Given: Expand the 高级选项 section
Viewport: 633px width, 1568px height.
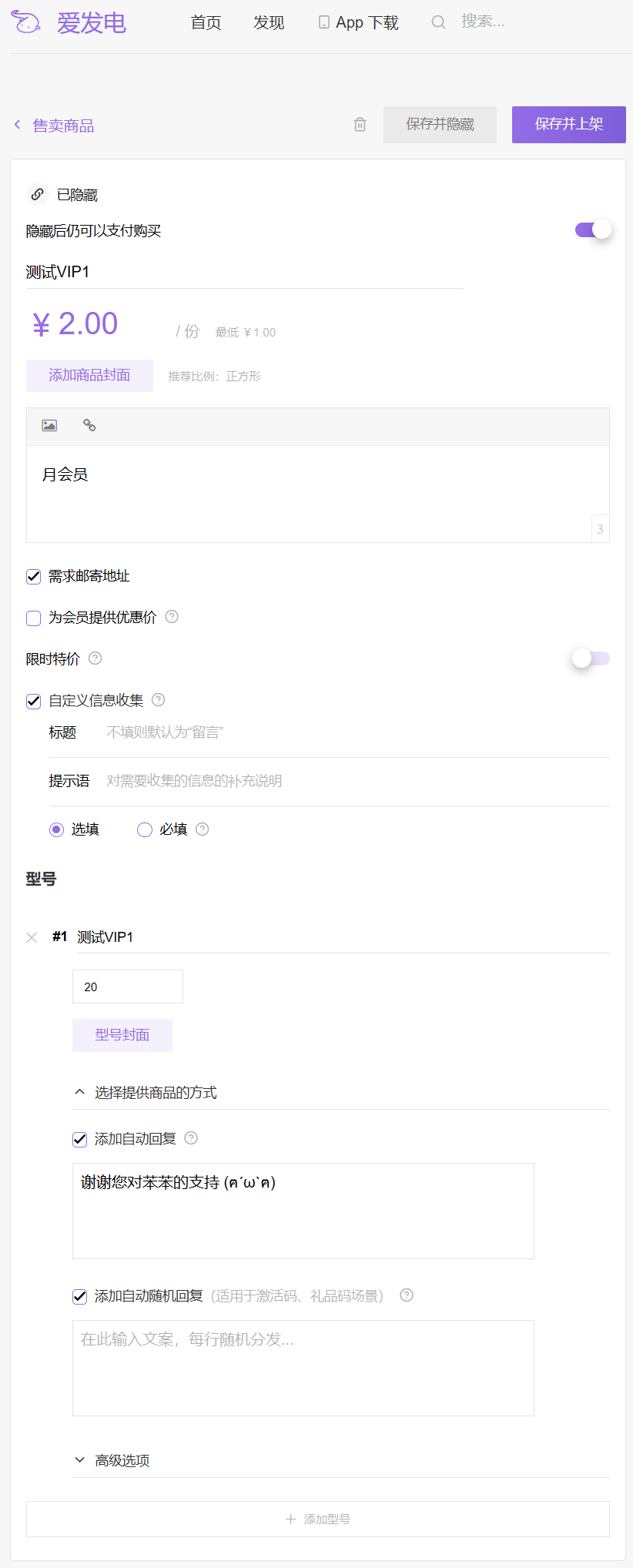Looking at the screenshot, I should 80,1460.
